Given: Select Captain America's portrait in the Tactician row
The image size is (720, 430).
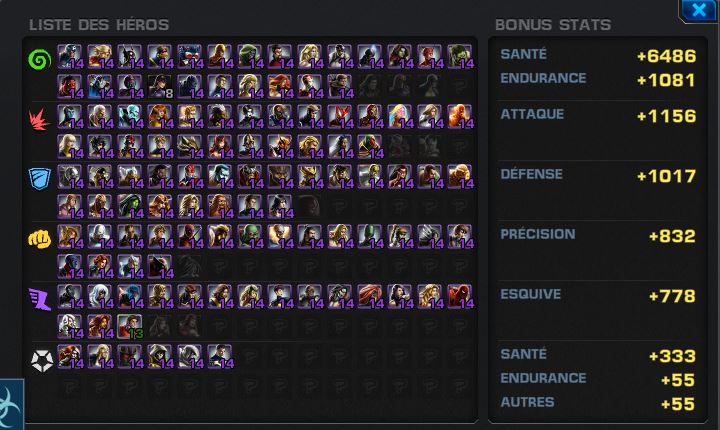Looking at the screenshot, I should point(70,57).
